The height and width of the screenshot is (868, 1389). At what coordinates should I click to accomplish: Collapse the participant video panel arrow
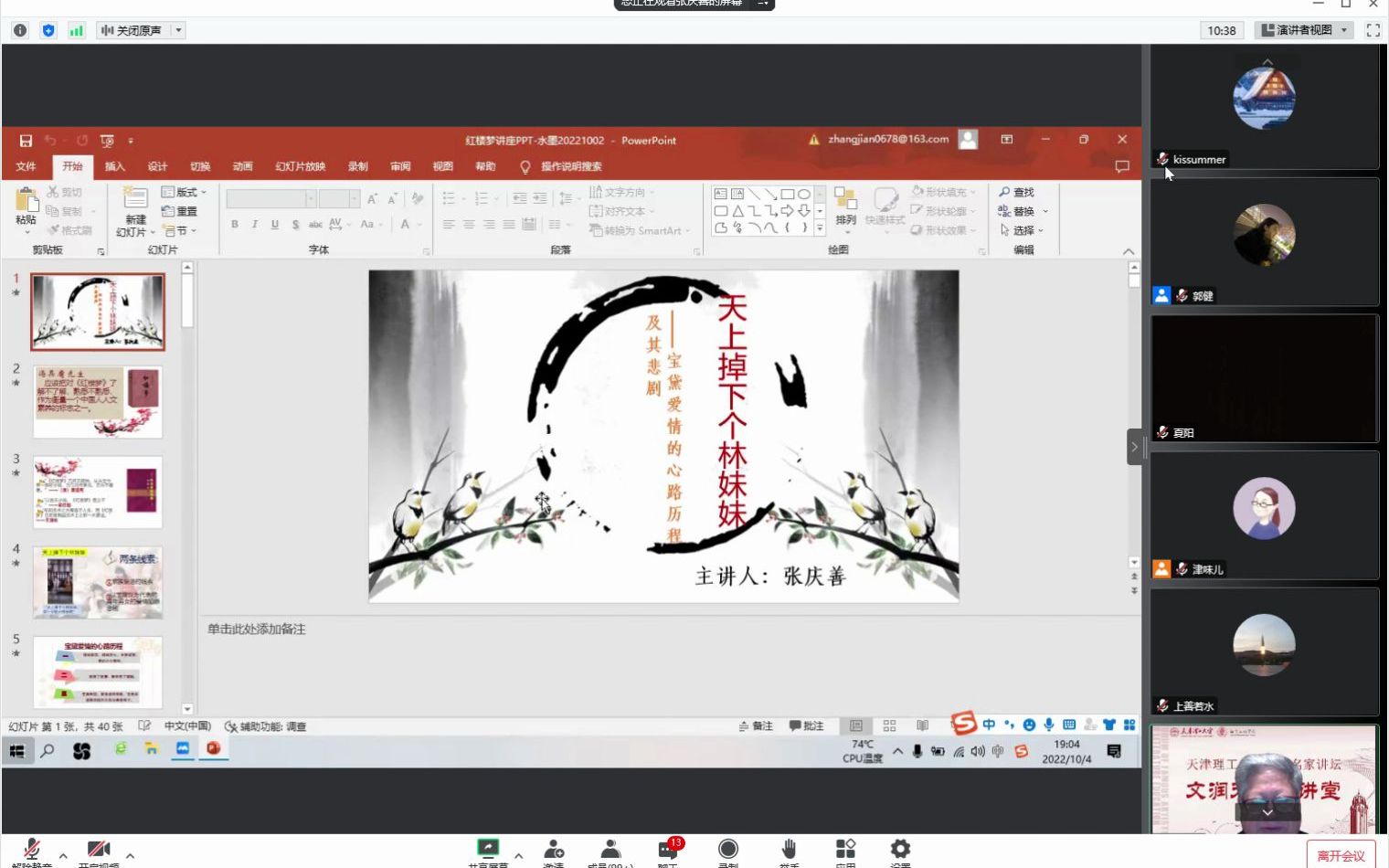(1134, 447)
